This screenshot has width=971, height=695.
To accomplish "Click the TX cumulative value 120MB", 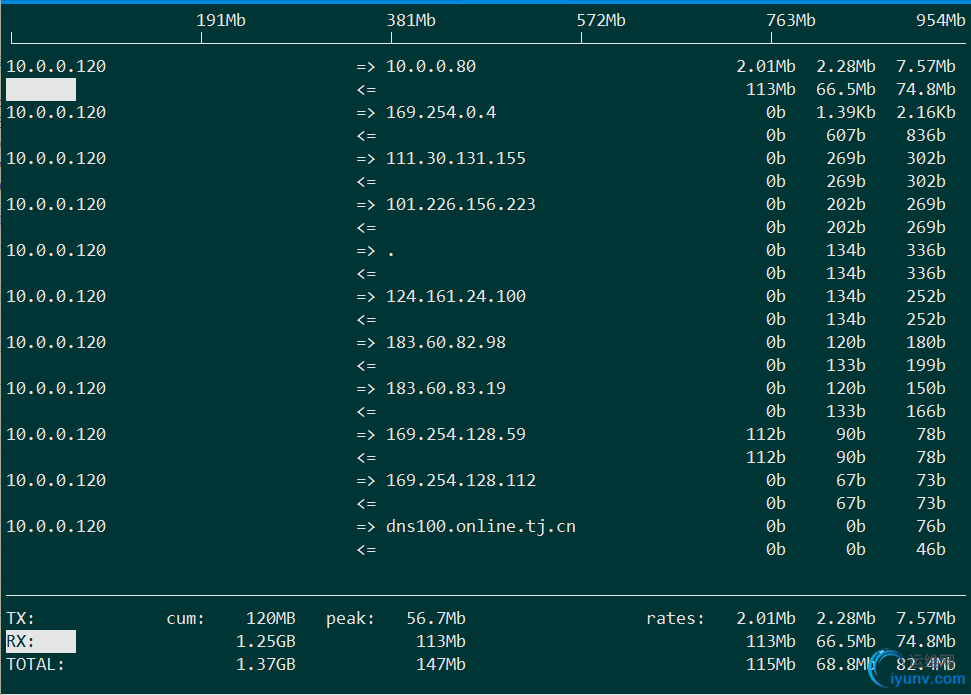I will [x=271, y=618].
